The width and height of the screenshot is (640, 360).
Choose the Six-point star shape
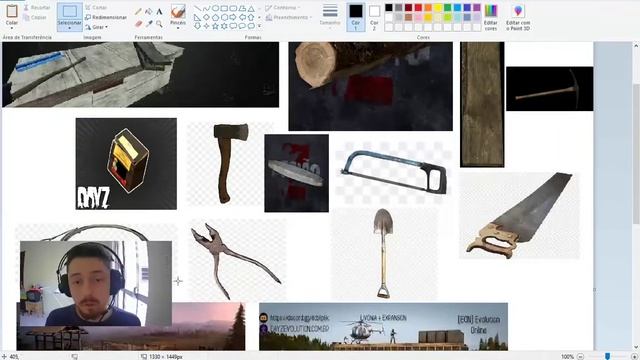pyautogui.click(x=224, y=26)
